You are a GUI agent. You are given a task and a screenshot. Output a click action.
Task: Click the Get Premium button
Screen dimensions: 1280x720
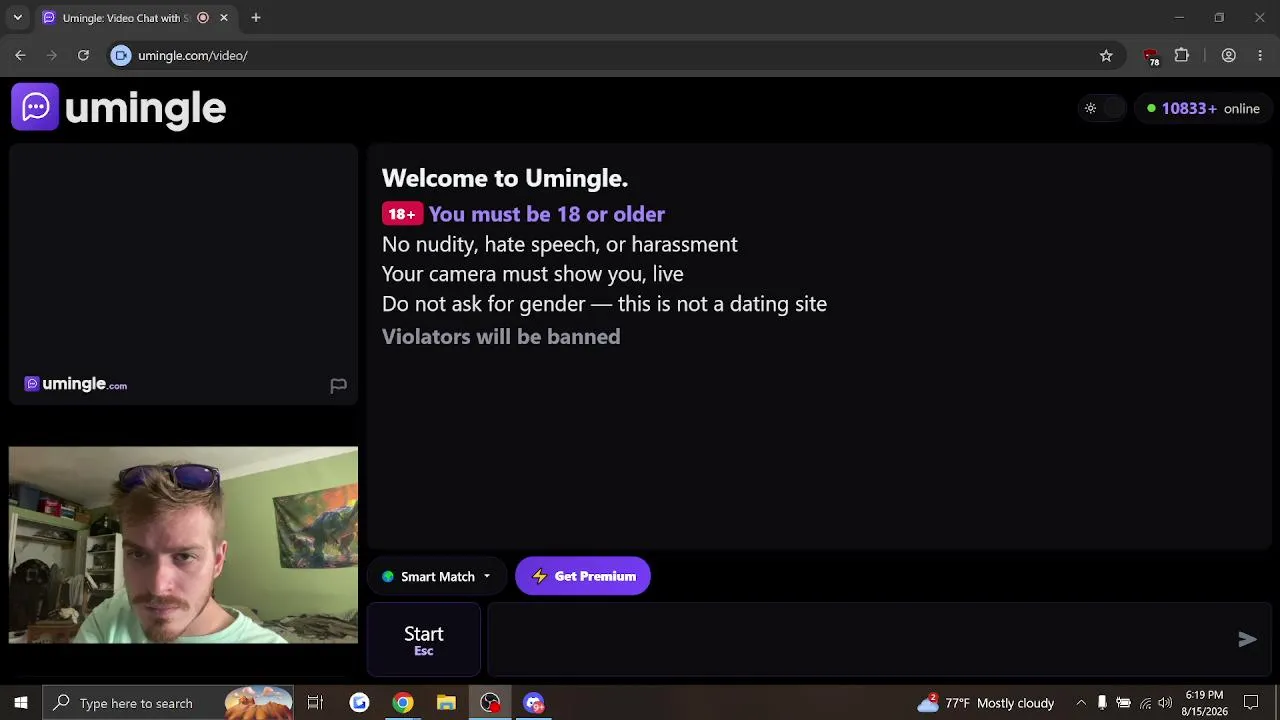pyautogui.click(x=583, y=576)
